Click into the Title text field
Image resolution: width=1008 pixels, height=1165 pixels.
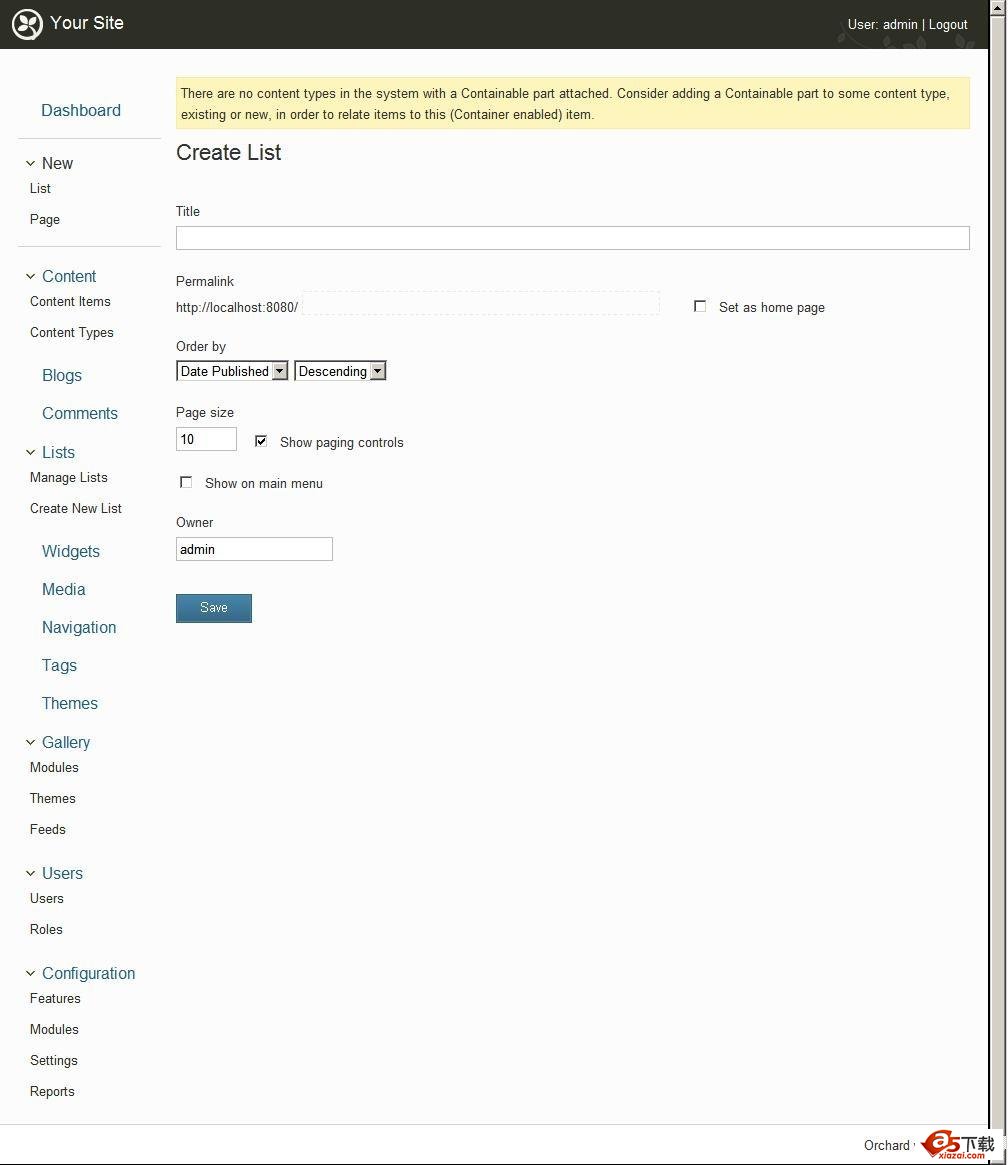pos(573,238)
